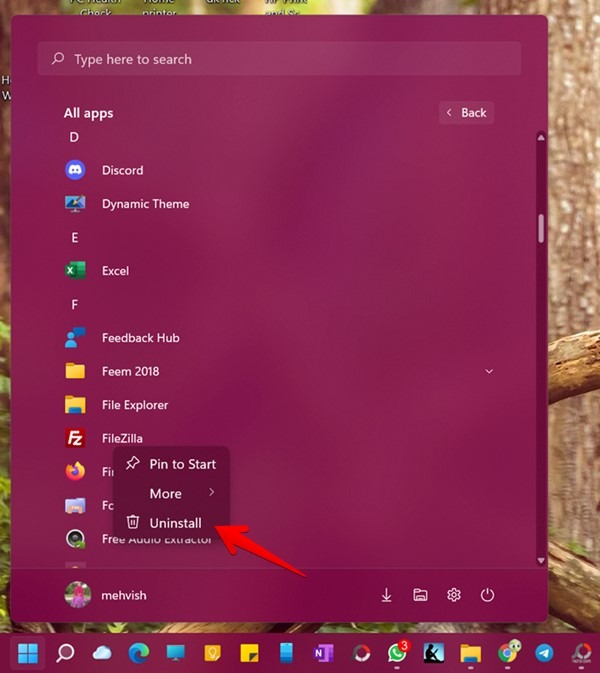Viewport: 600px width, 673px height.
Task: Click the Feedback Hub text label
Action: tap(141, 338)
